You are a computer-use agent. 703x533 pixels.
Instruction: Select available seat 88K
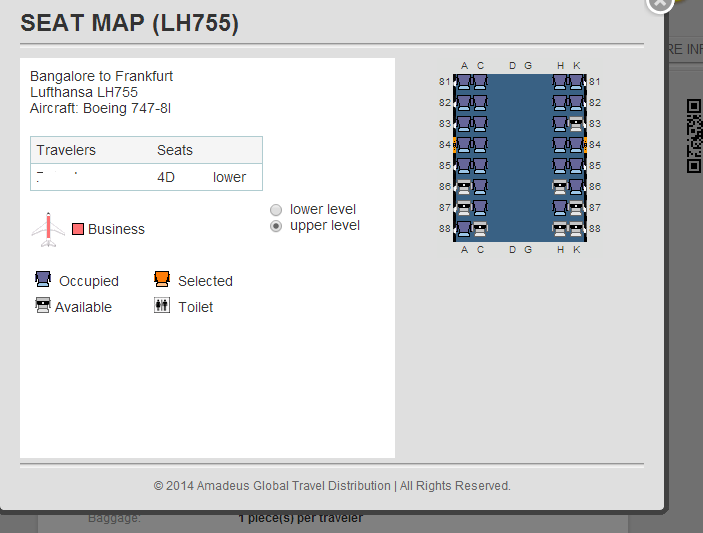point(576,229)
